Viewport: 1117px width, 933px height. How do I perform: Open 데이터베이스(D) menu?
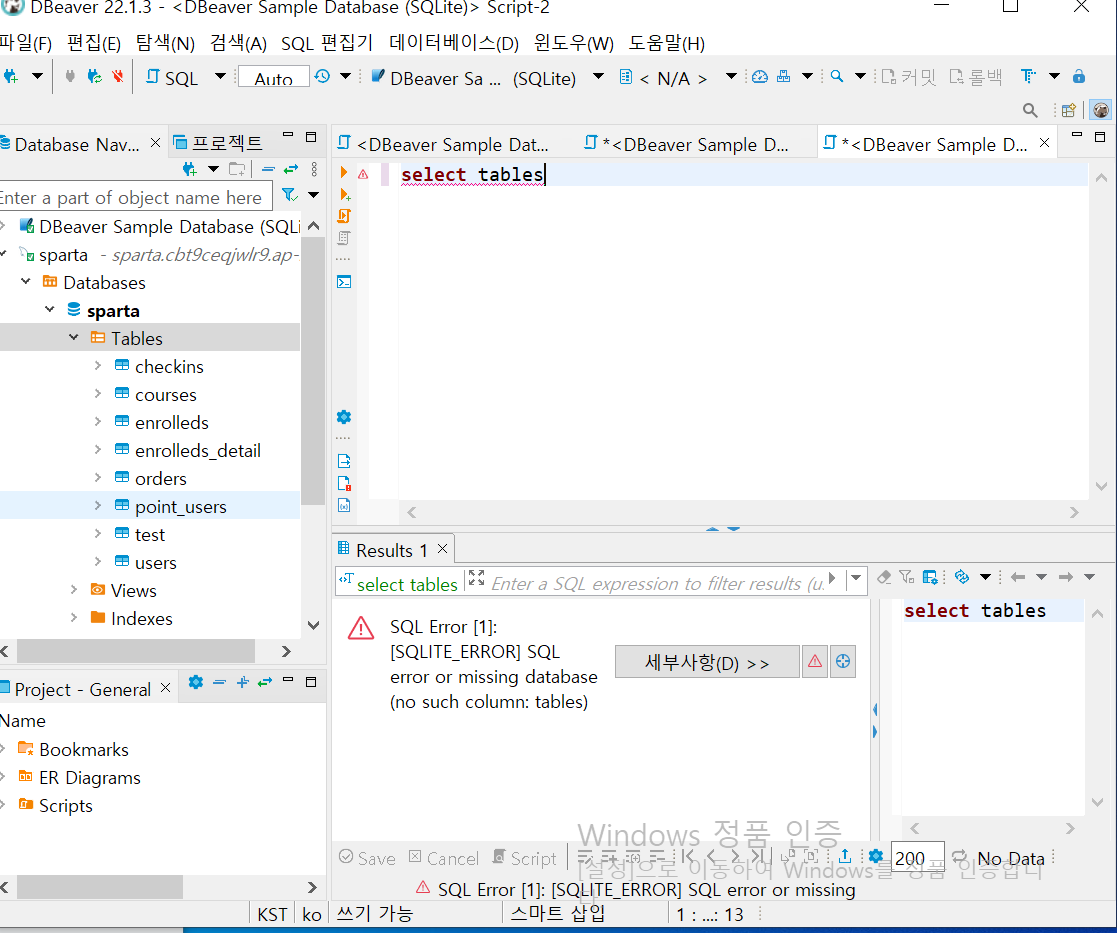(454, 43)
